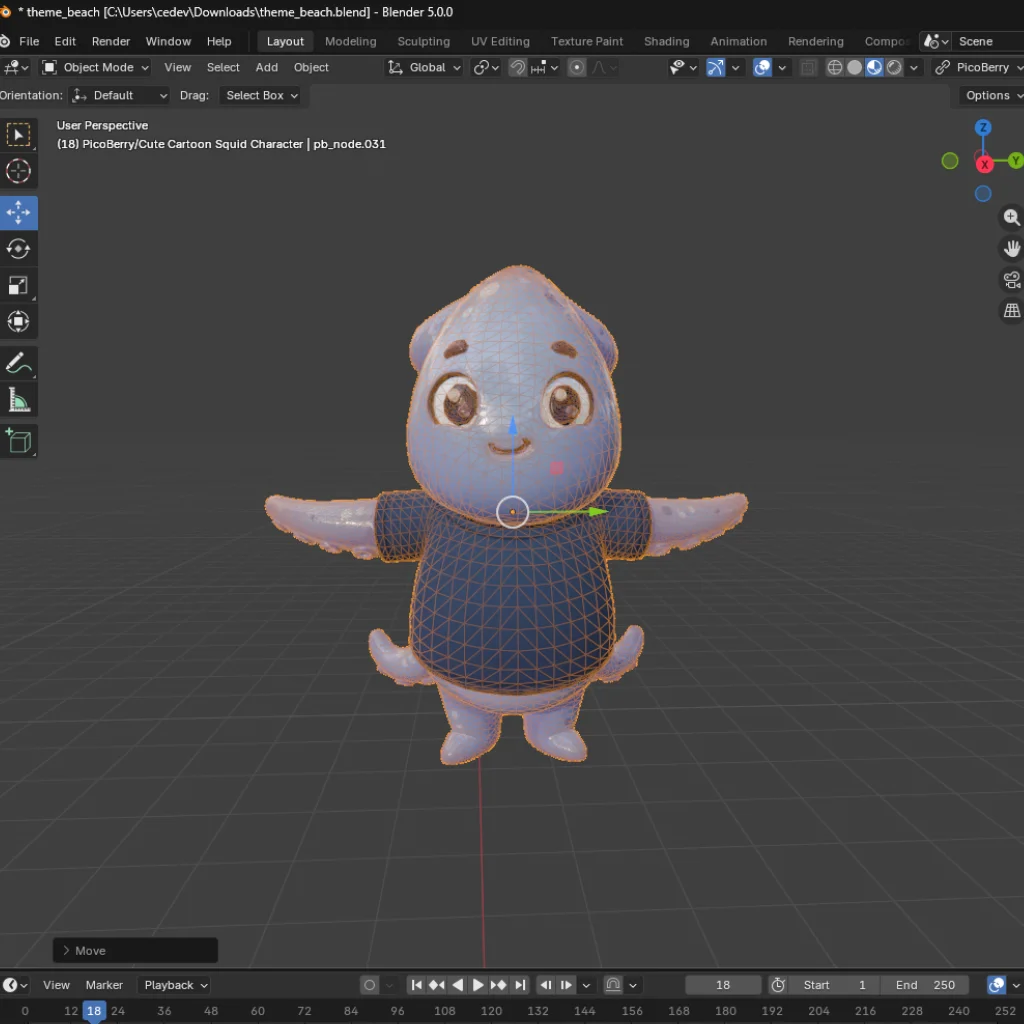Screen dimensions: 1024x1024
Task: Select the Add Cube tool
Action: [x=18, y=441]
